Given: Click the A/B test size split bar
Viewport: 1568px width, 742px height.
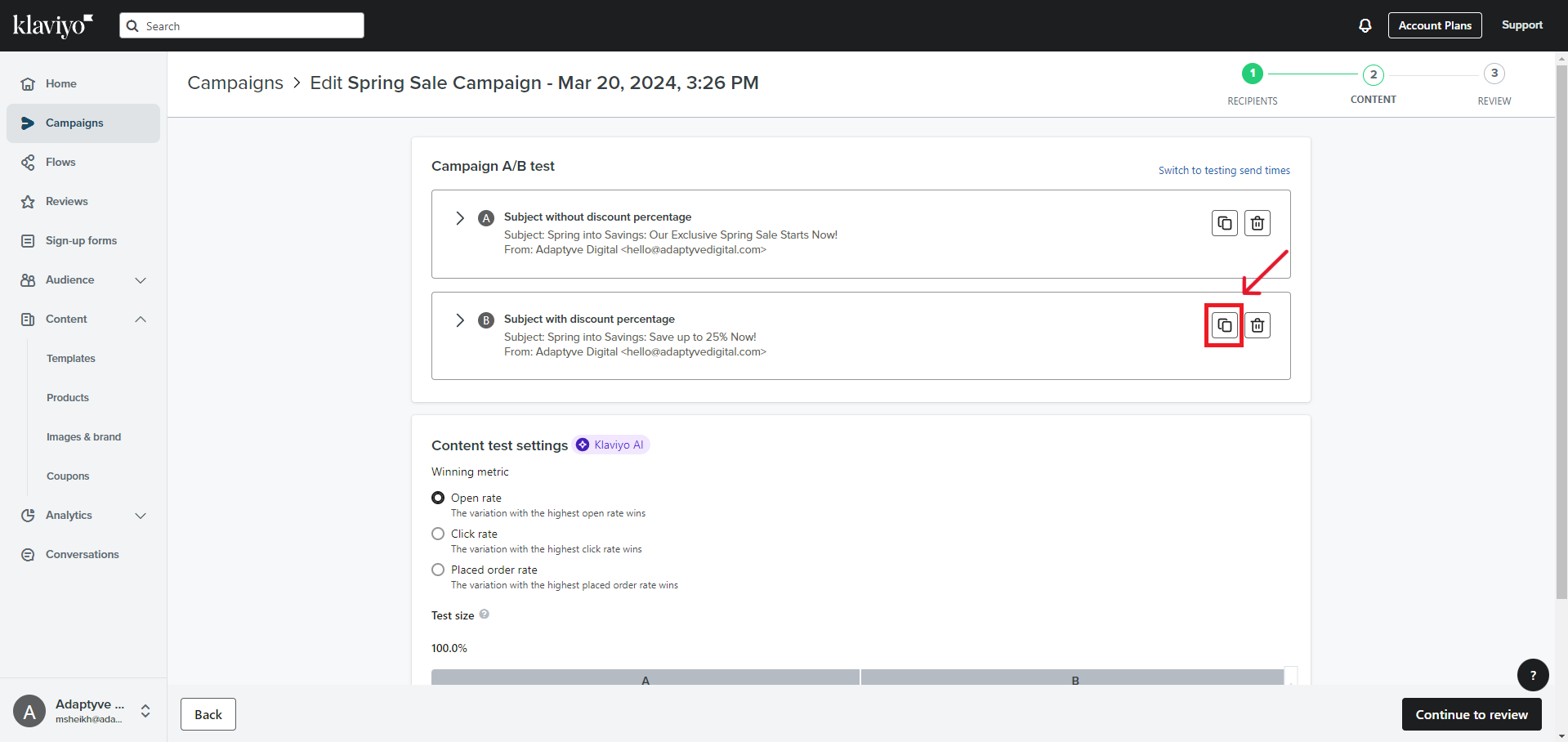Looking at the screenshot, I should tap(860, 677).
